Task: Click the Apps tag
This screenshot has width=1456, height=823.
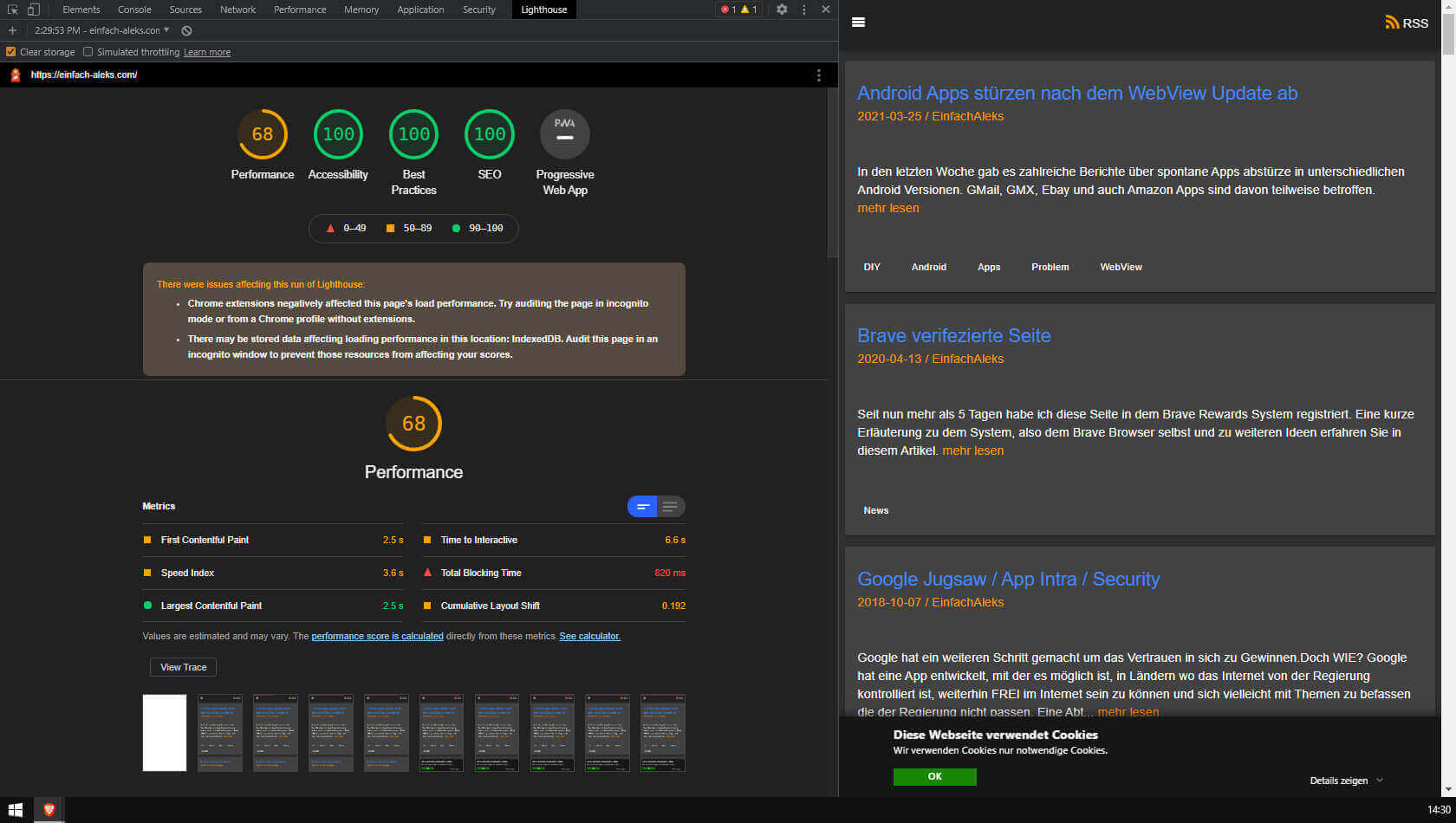Action: coord(989,267)
